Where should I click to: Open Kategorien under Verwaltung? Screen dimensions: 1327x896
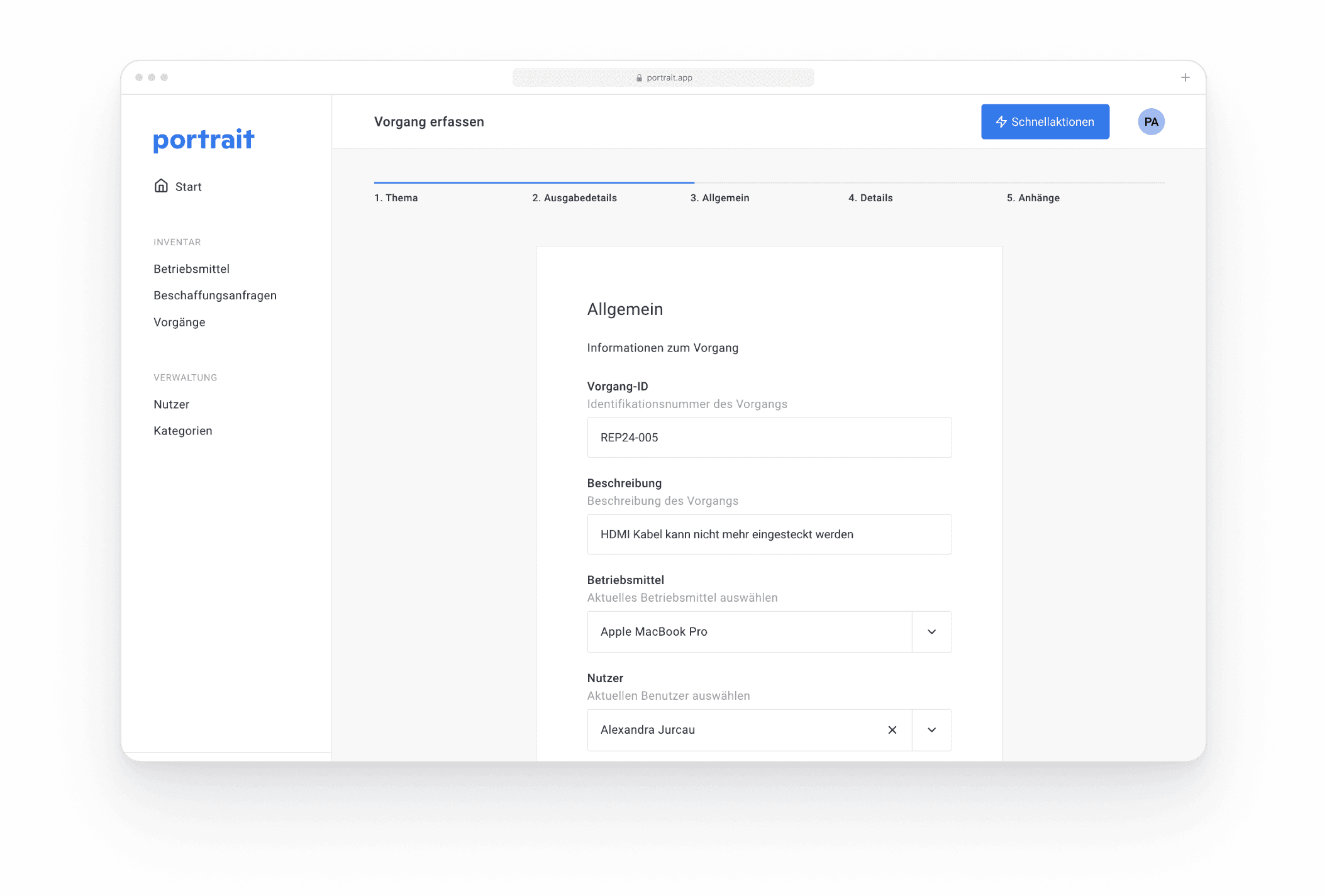(182, 430)
